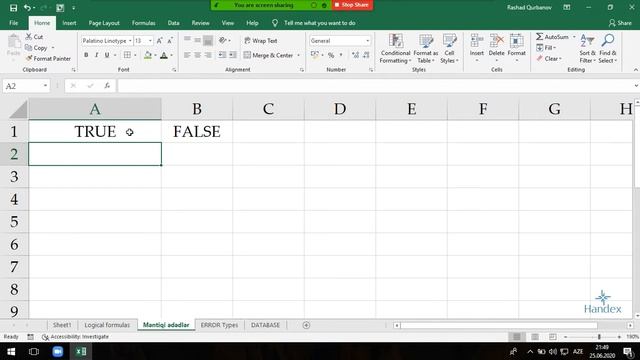Increase the cell indent

(x=233, y=55)
